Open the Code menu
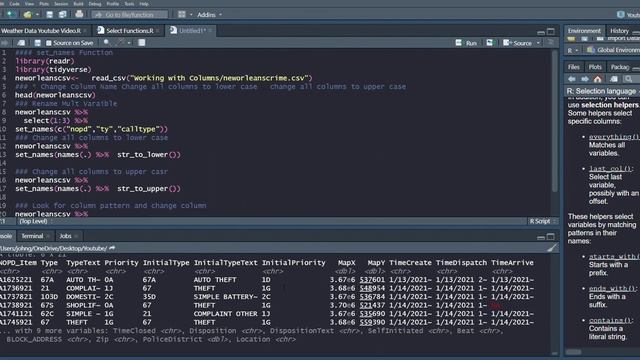This screenshot has height=360, width=640. [x=14, y=4]
